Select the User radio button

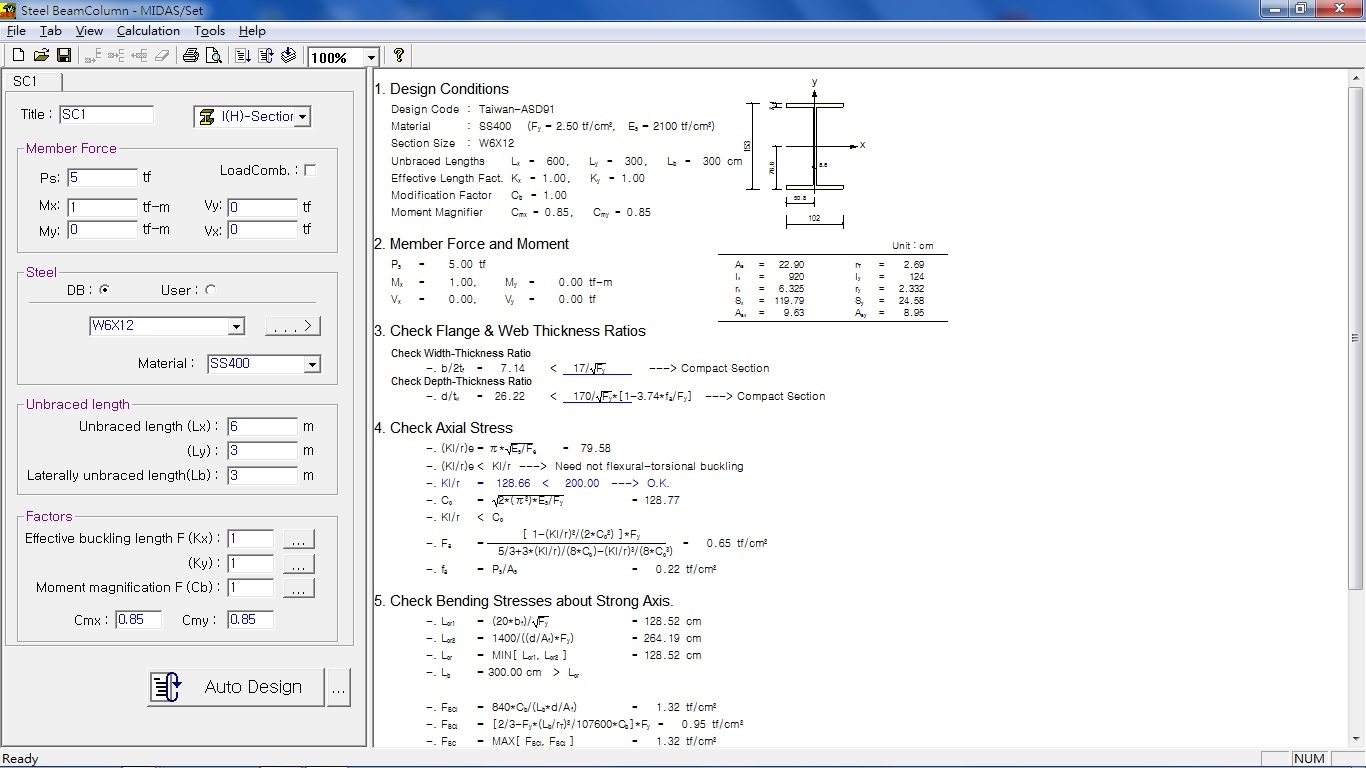pos(210,290)
